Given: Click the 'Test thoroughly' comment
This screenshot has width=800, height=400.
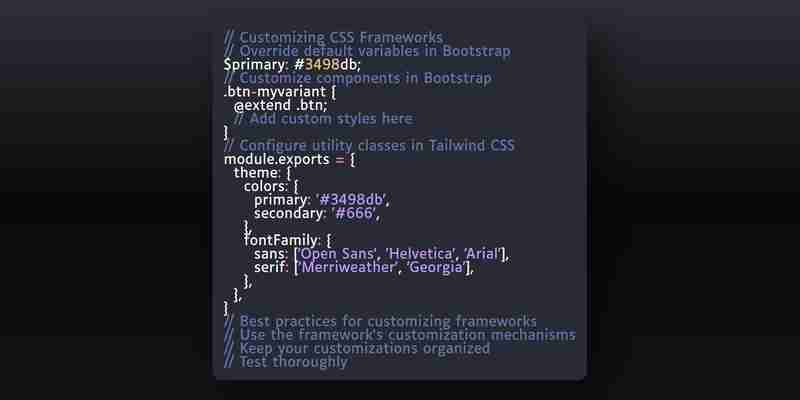Looking at the screenshot, I should point(286,362).
